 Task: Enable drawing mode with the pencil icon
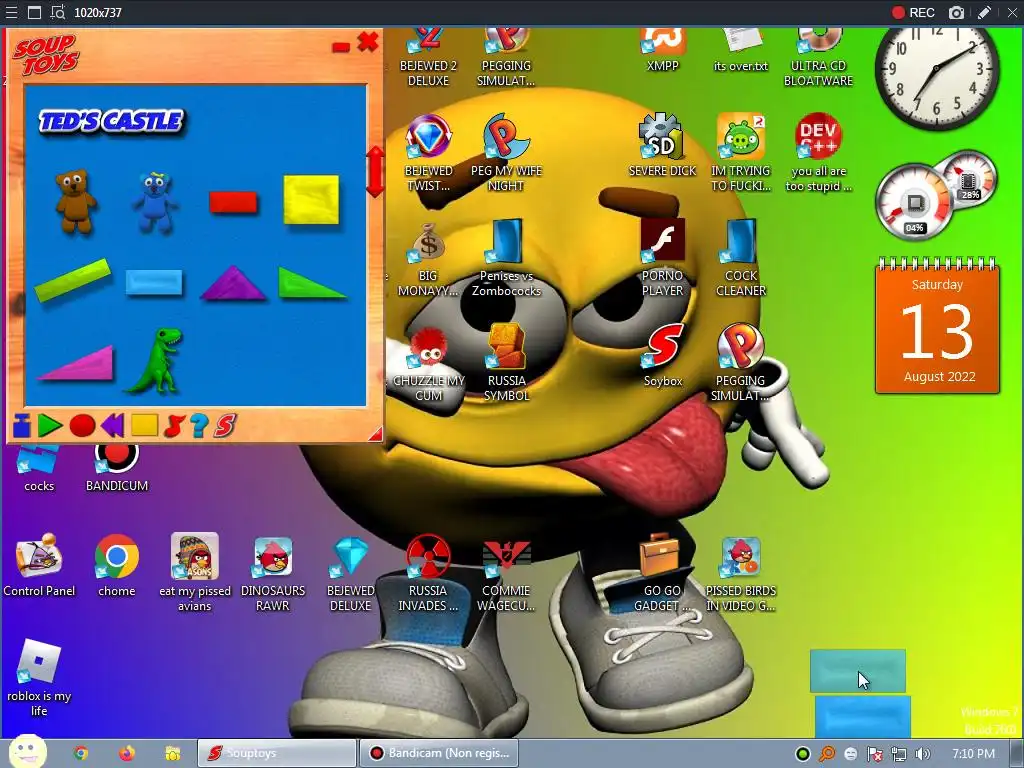tap(984, 12)
